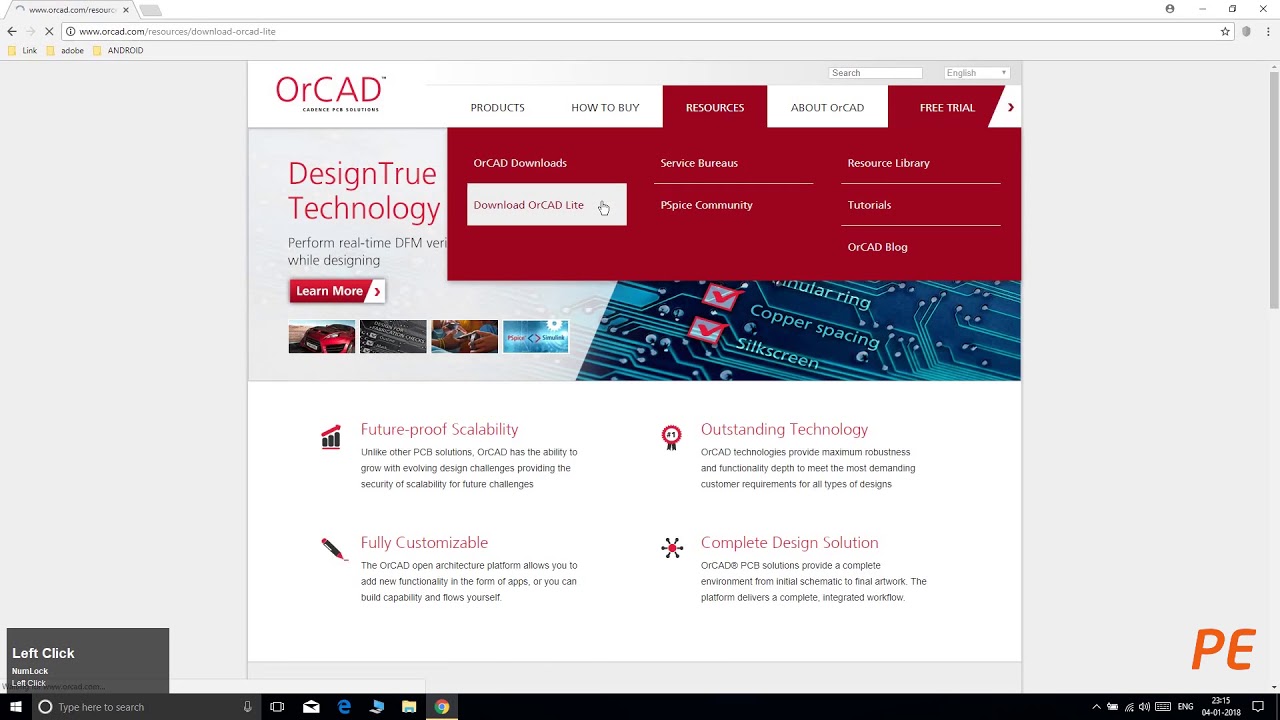Open Task View on the taskbar
This screenshot has height=720, width=1280.
pos(277,707)
